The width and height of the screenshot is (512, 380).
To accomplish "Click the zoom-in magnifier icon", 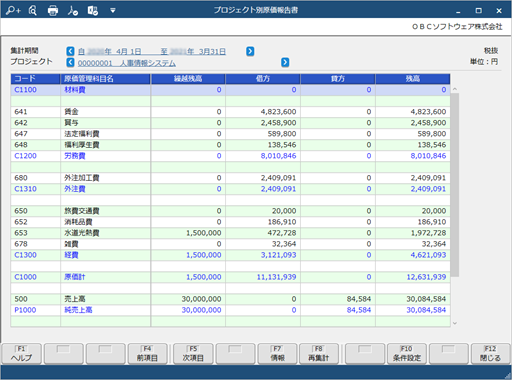I will tap(13, 10).
